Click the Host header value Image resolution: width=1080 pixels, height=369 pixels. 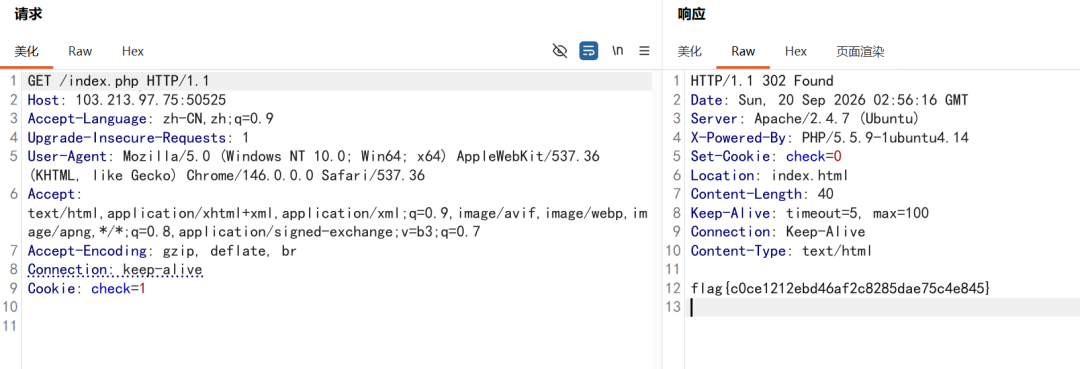151,101
